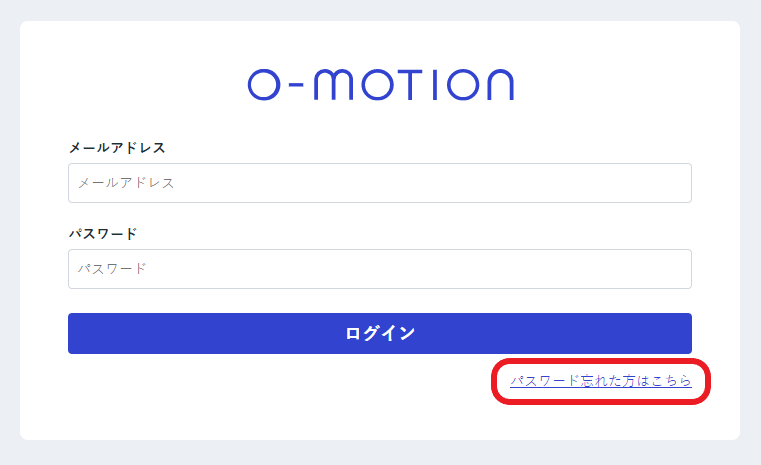Activate the first login form field

point(380,183)
